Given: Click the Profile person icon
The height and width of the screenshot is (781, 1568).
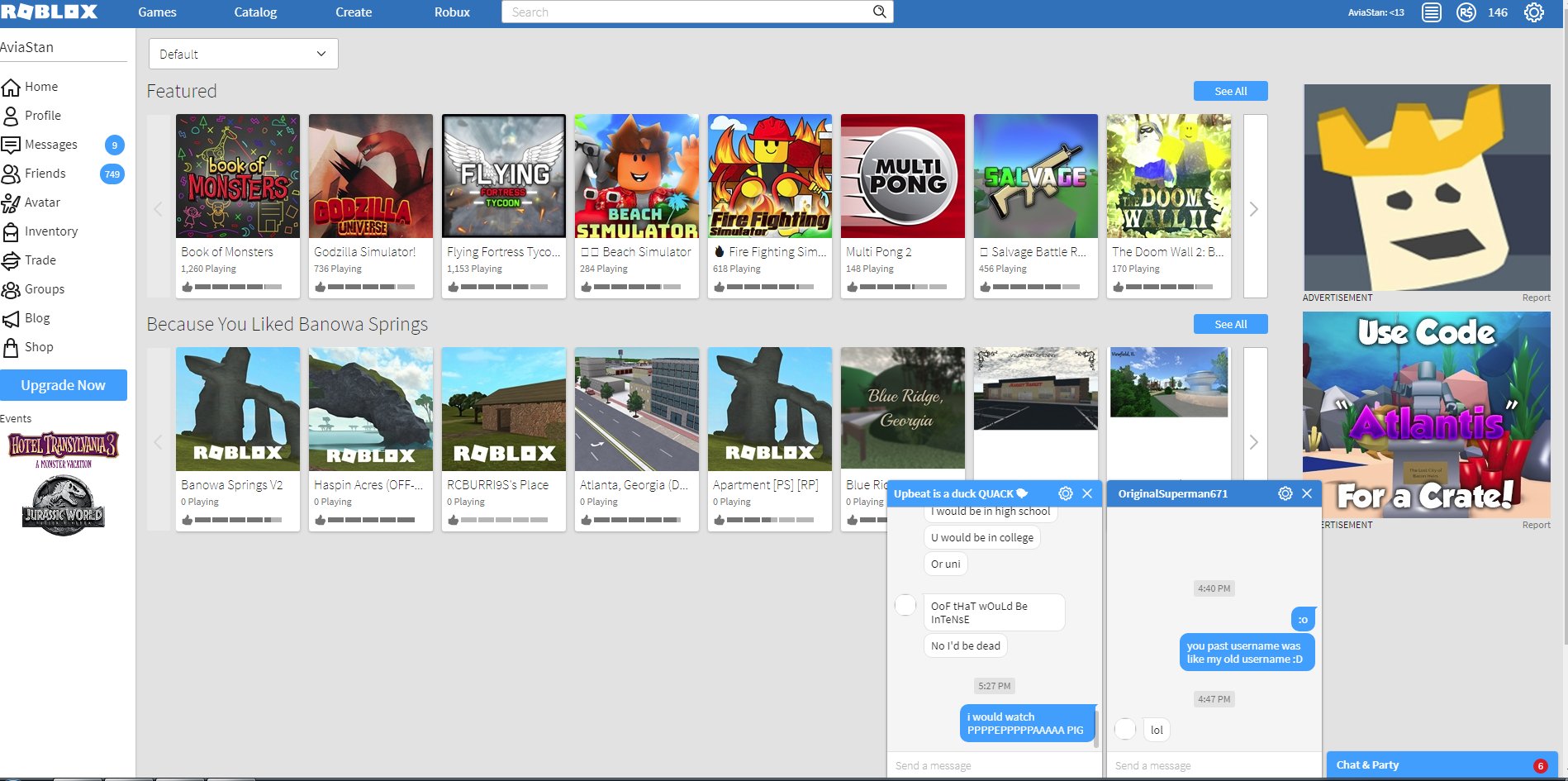Looking at the screenshot, I should (x=11, y=116).
